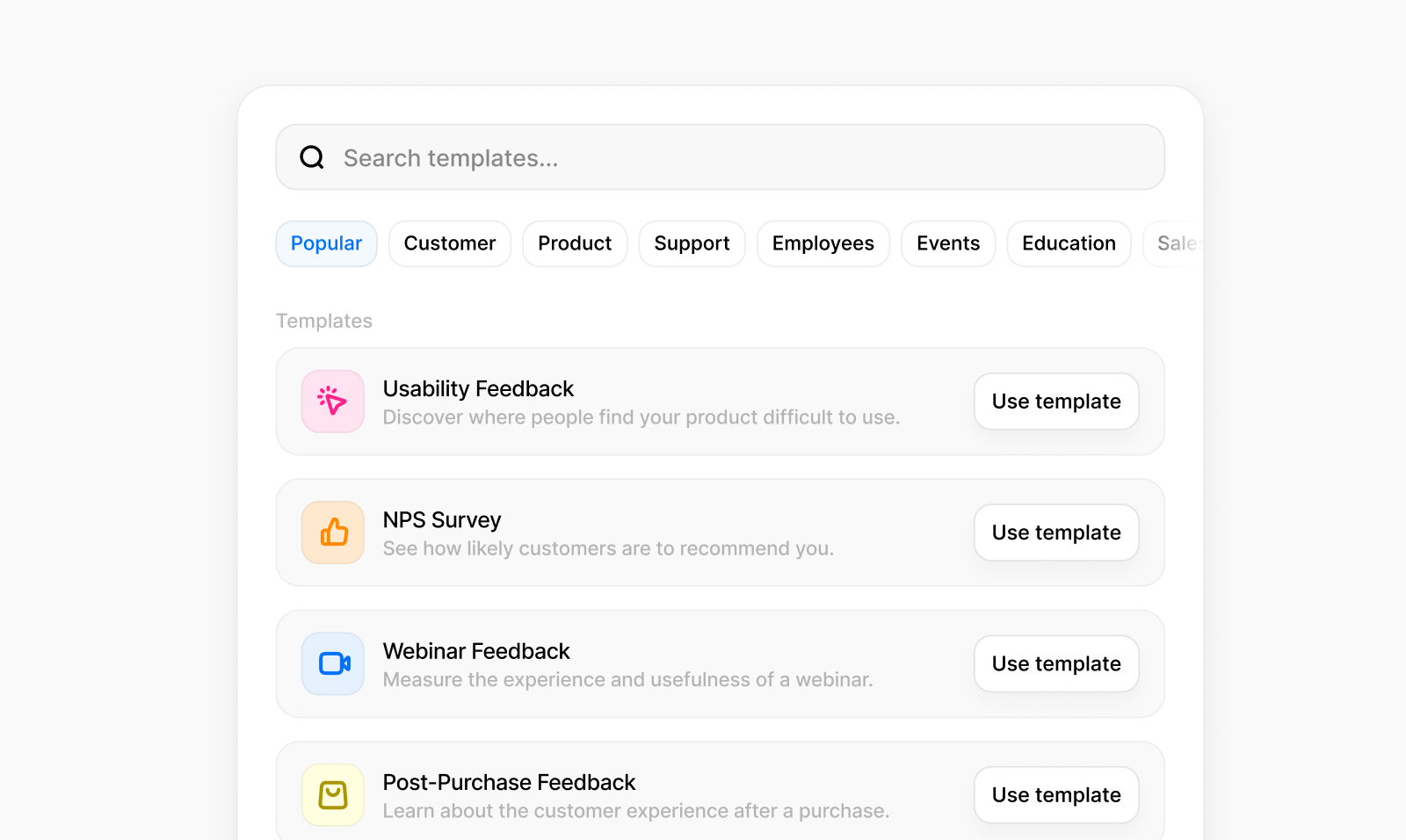Focus the Search templates input field
Viewport: 1406px width, 840px height.
coord(721,157)
